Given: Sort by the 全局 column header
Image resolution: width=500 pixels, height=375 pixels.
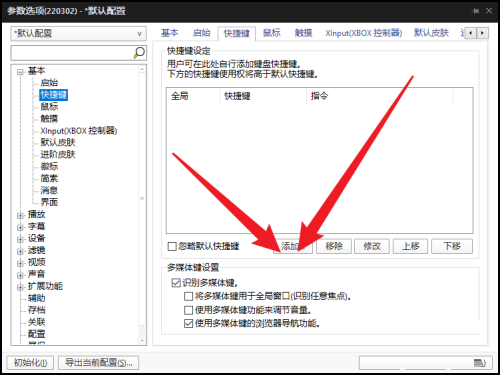Looking at the screenshot, I should (193, 96).
